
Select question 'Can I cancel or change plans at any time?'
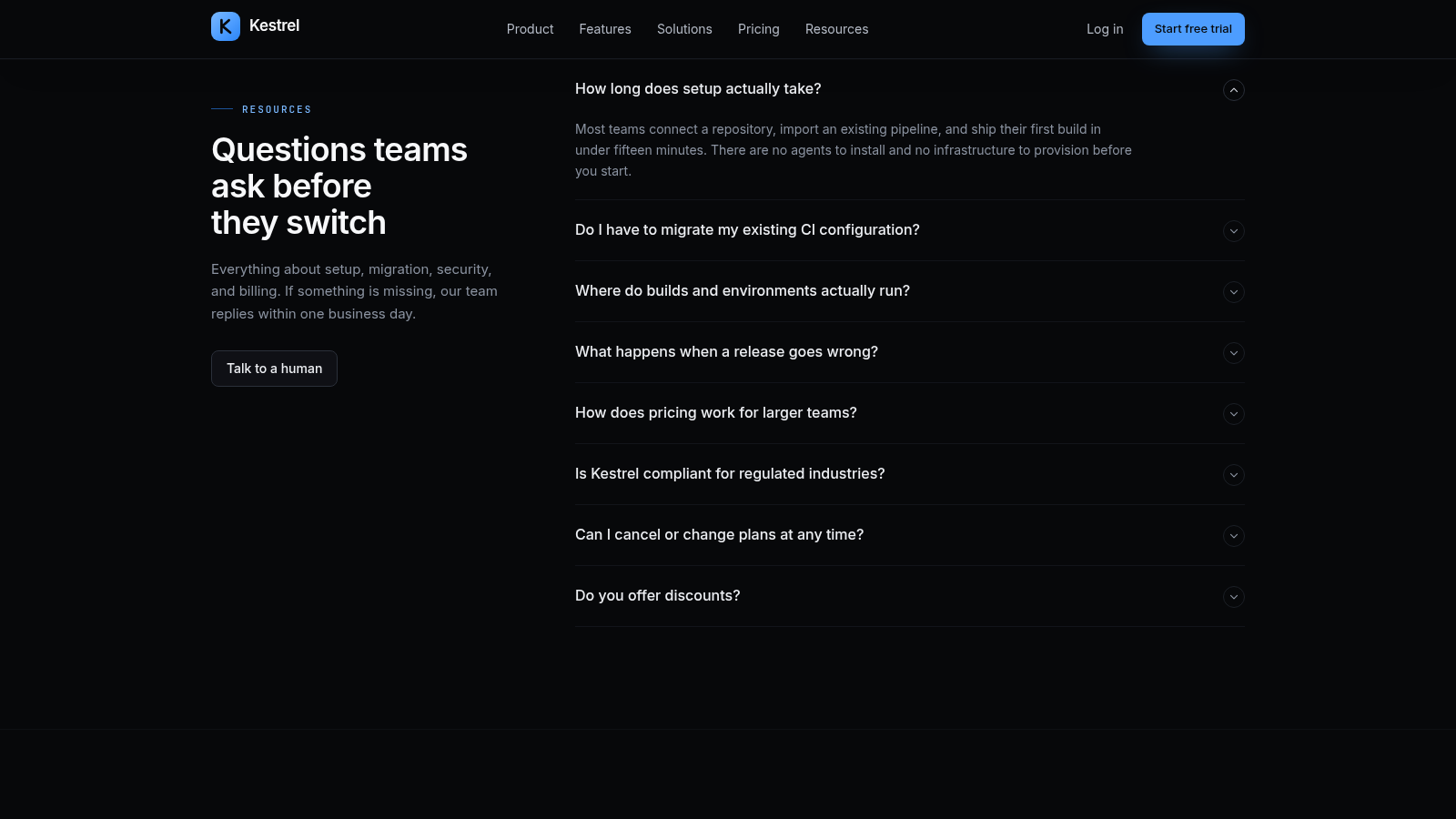pos(719,535)
